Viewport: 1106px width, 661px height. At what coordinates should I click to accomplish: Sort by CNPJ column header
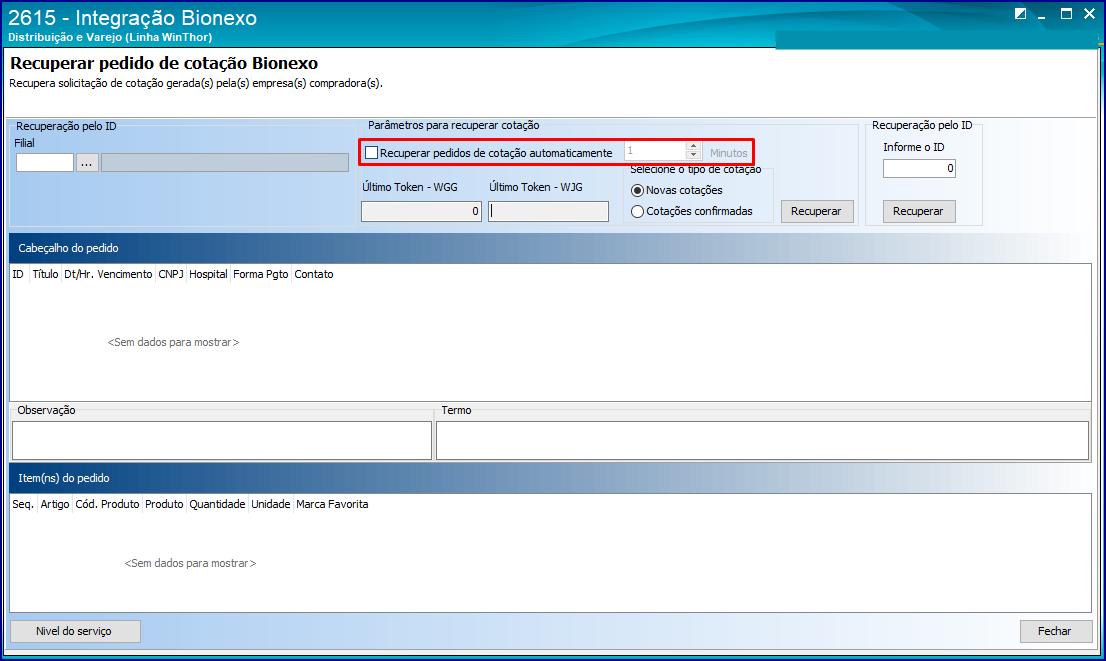(171, 274)
